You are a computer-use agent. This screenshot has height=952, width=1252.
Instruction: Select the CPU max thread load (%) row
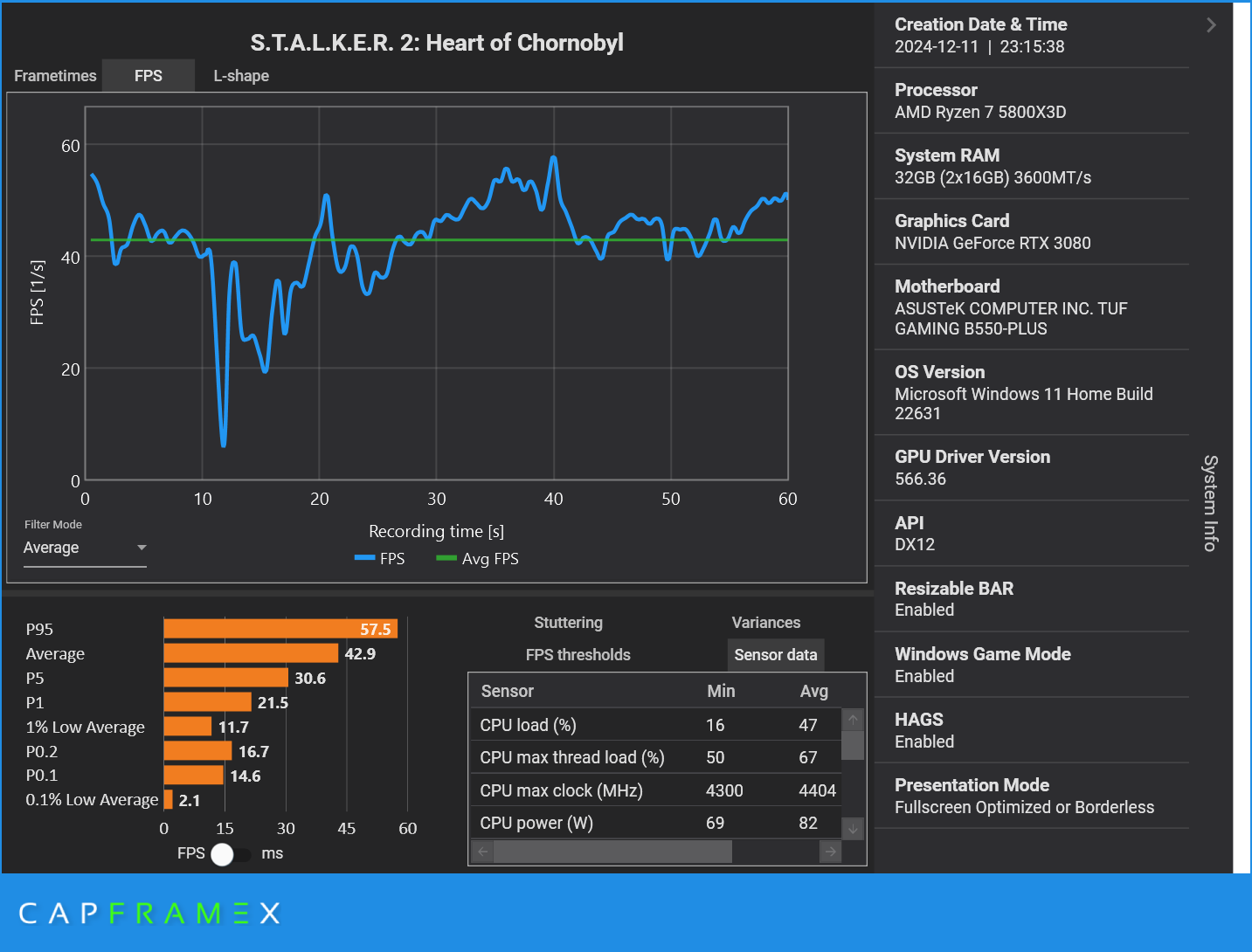point(655,757)
